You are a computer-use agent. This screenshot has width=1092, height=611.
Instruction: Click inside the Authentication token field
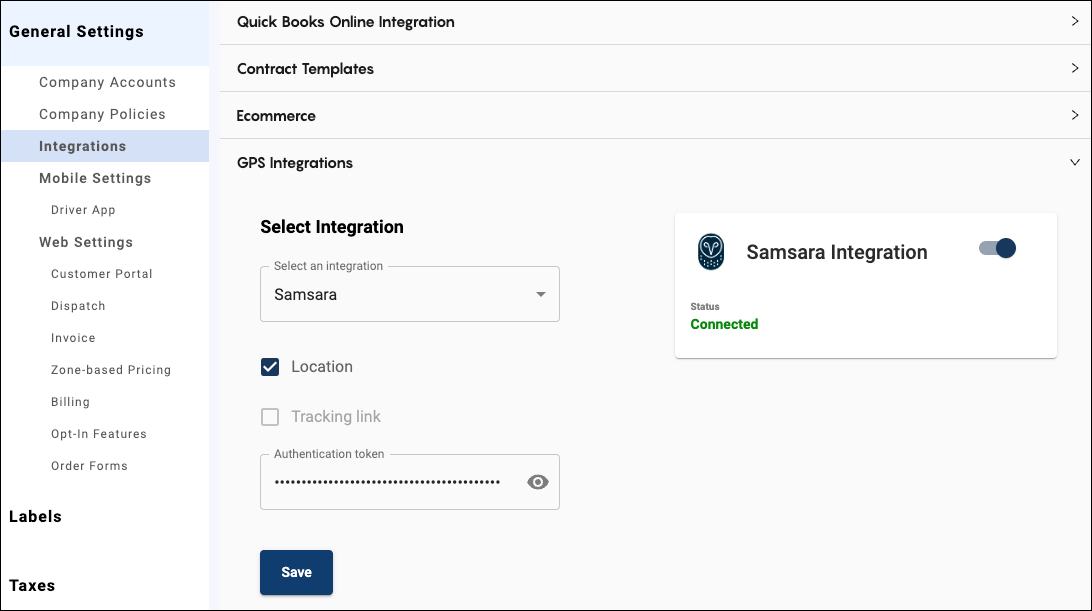tap(390, 482)
